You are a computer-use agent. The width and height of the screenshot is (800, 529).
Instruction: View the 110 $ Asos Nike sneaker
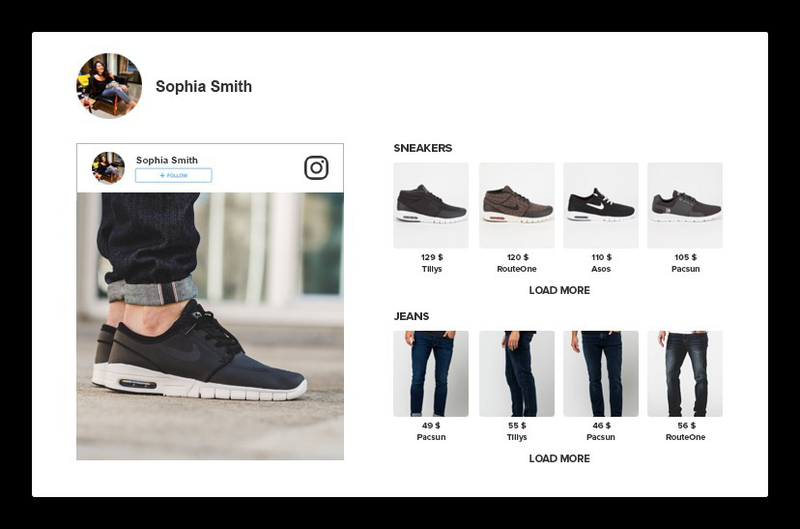point(601,206)
